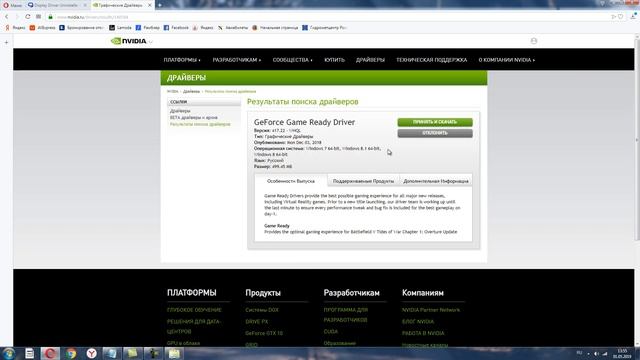The width and height of the screenshot is (640, 360).
Task: Switch to the Display Driver Uninstaller tab
Action: tap(56, 5)
